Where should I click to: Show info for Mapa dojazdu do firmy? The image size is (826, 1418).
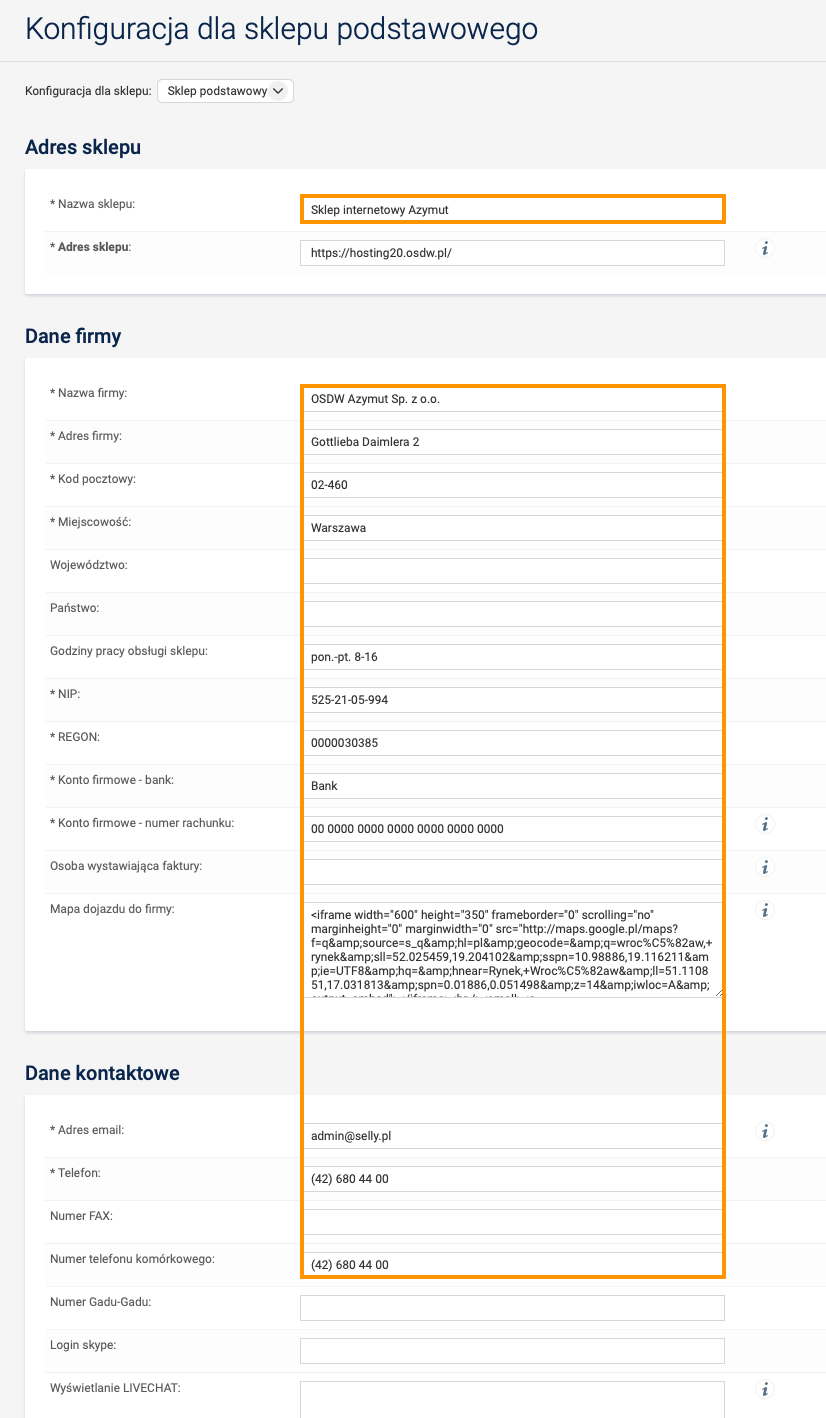[765, 911]
